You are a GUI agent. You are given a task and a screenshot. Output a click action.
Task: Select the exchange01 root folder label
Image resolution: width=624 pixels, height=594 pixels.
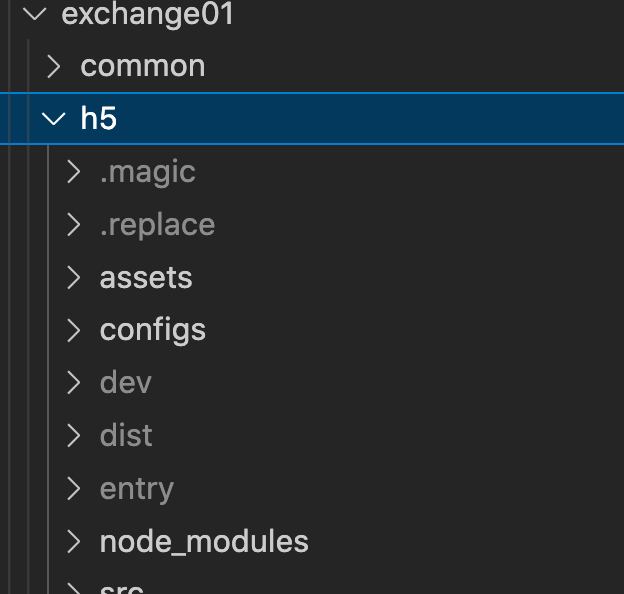pos(147,14)
